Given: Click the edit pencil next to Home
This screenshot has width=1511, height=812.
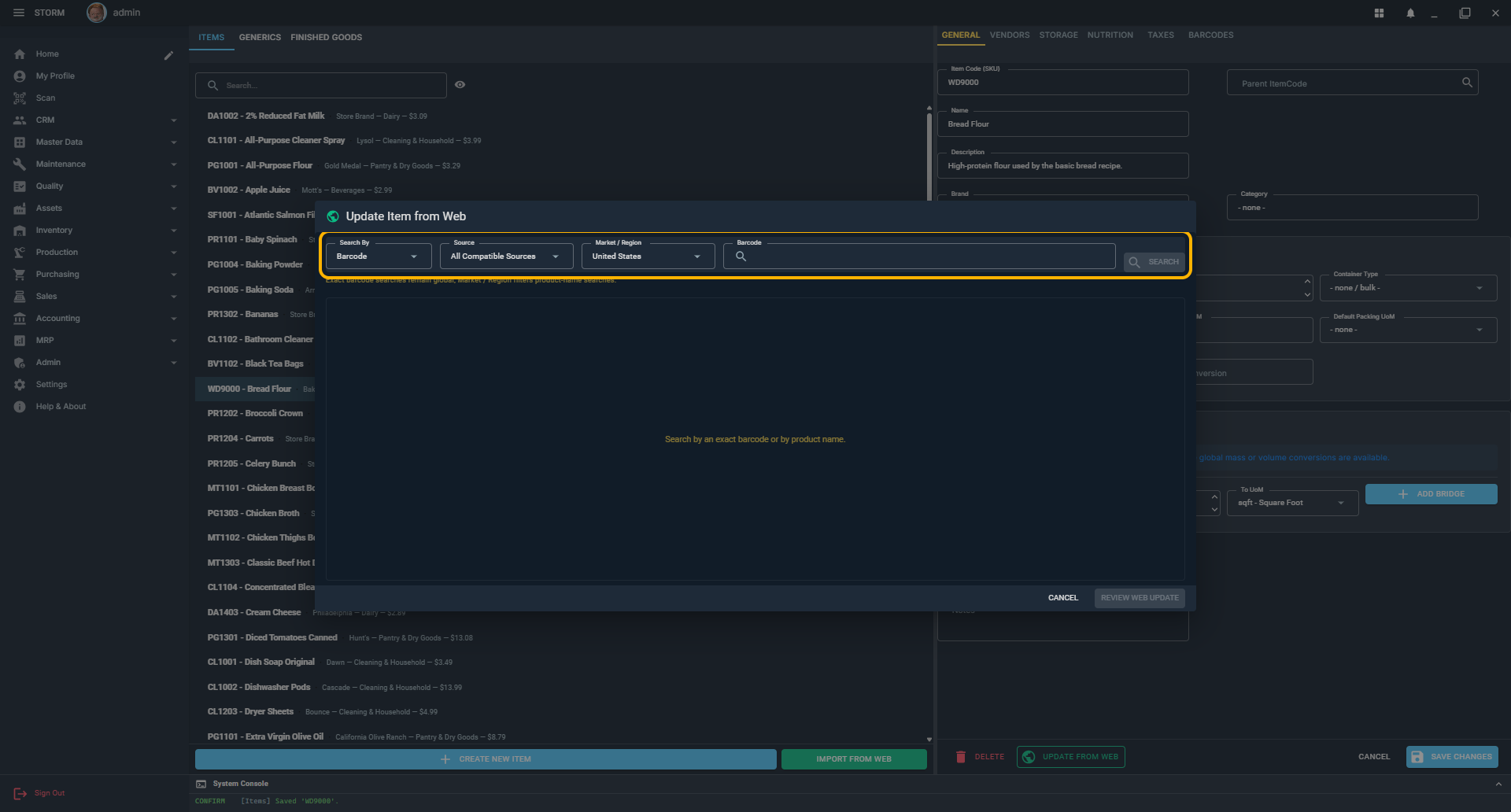Looking at the screenshot, I should pos(168,55).
